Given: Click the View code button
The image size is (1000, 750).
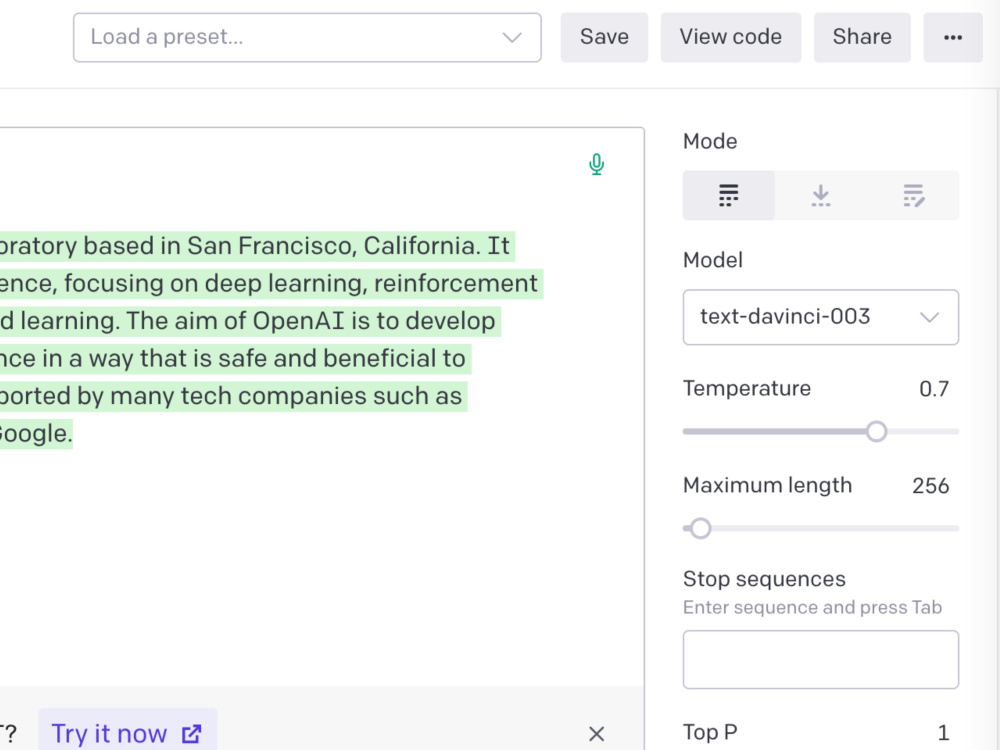Looking at the screenshot, I should [x=731, y=38].
